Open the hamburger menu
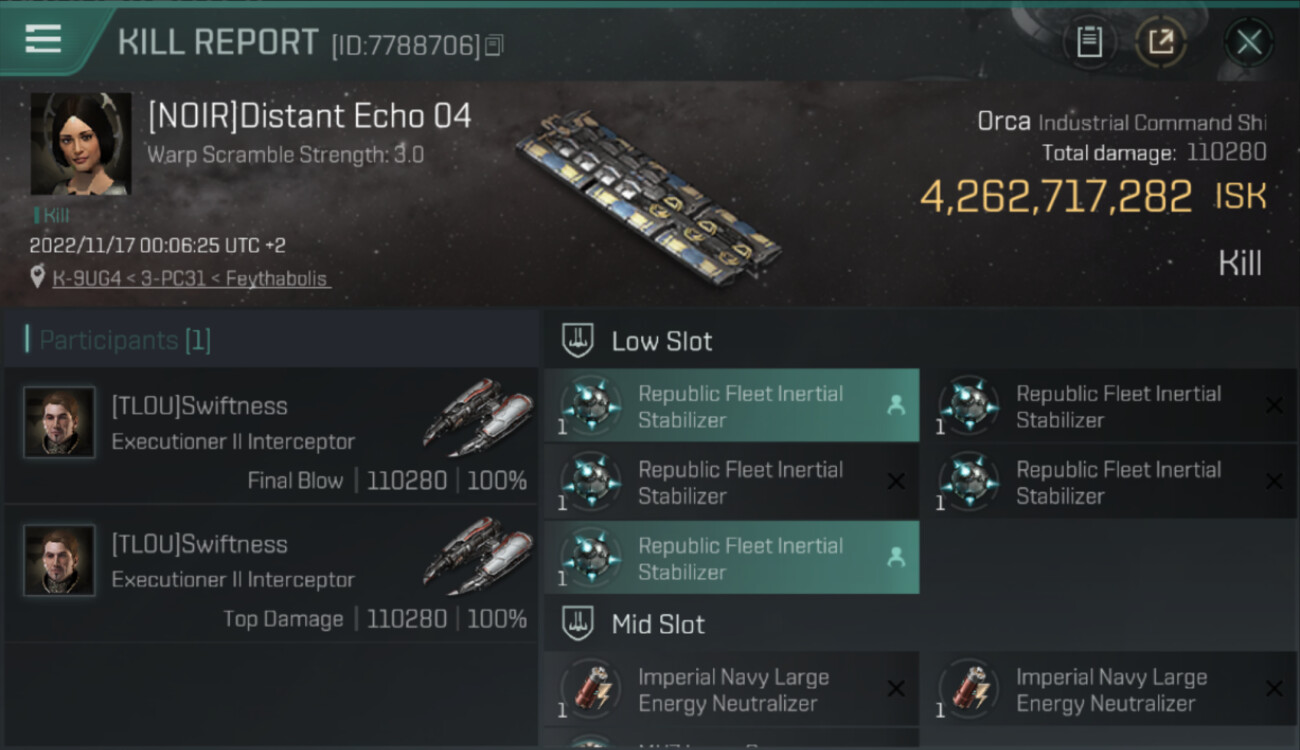The width and height of the screenshot is (1300, 750). coord(43,39)
